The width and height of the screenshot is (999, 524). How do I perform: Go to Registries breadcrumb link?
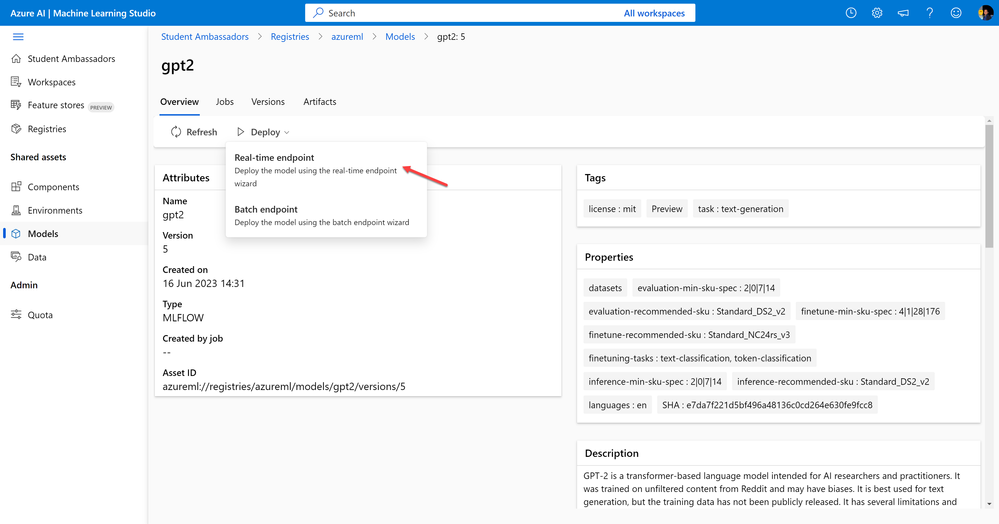(290, 37)
